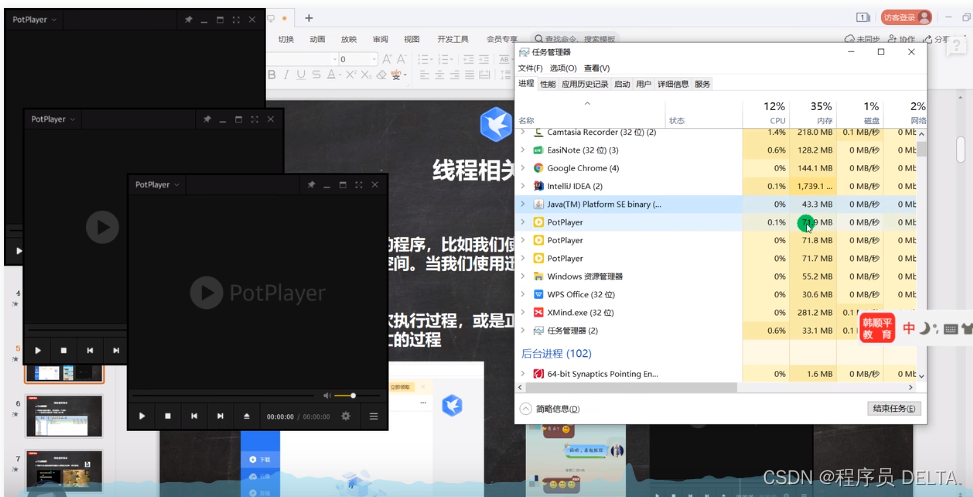Select slide 6 thumbnail in WPS slide panel
The width and height of the screenshot is (973, 497).
pos(65,416)
